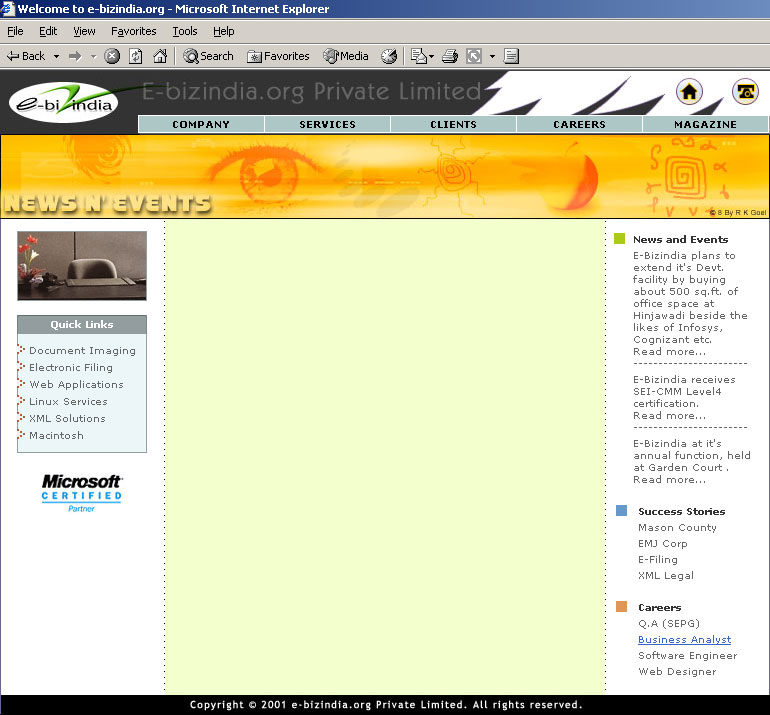Open the XML Legal success story
This screenshot has width=770, height=715.
666,576
